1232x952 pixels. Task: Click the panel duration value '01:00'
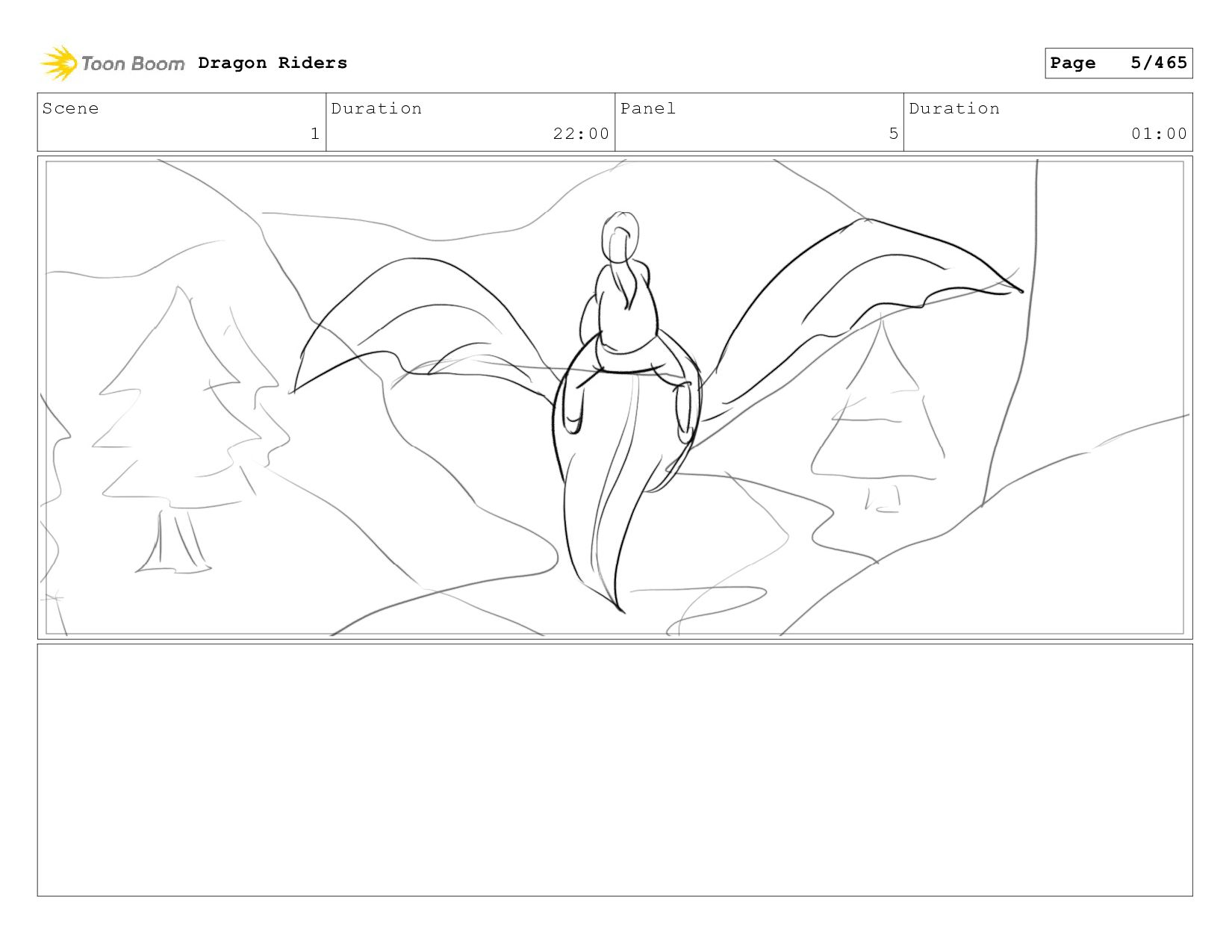[1159, 134]
